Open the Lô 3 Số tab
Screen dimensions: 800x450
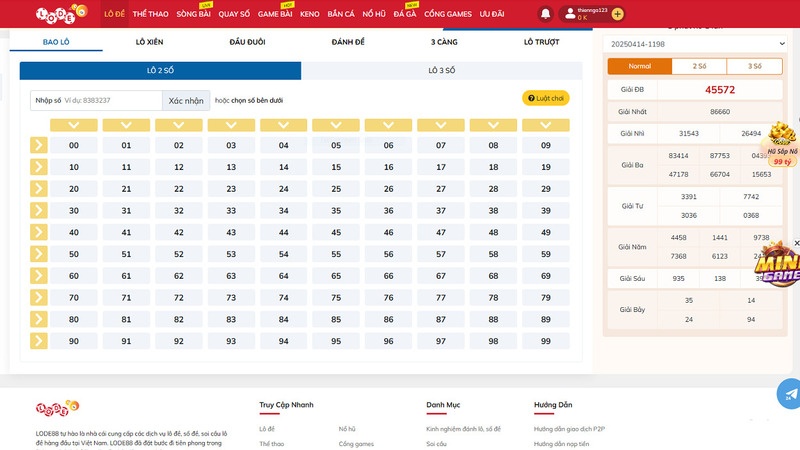(441, 71)
